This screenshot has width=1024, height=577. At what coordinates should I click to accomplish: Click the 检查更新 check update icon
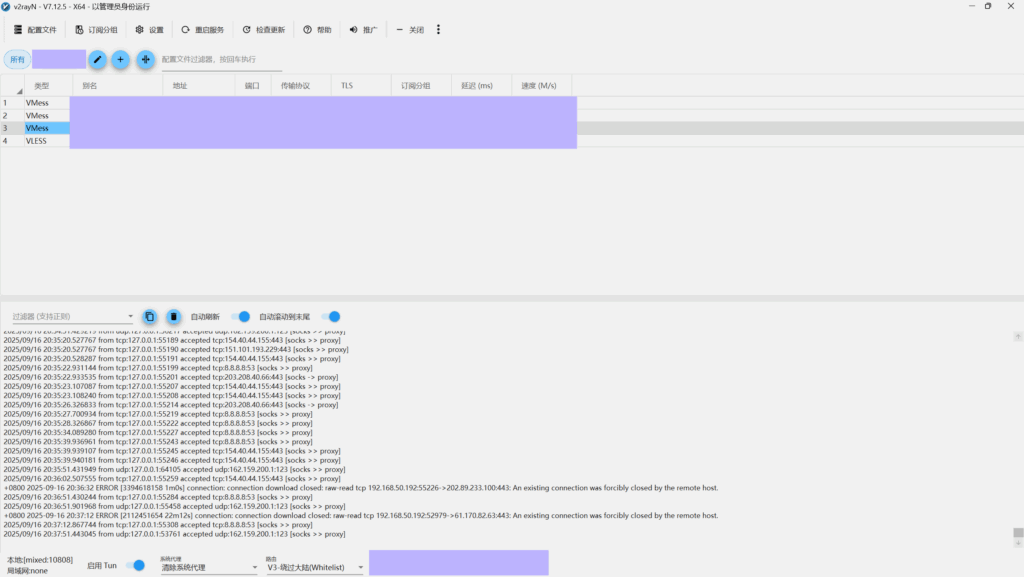pos(247,30)
